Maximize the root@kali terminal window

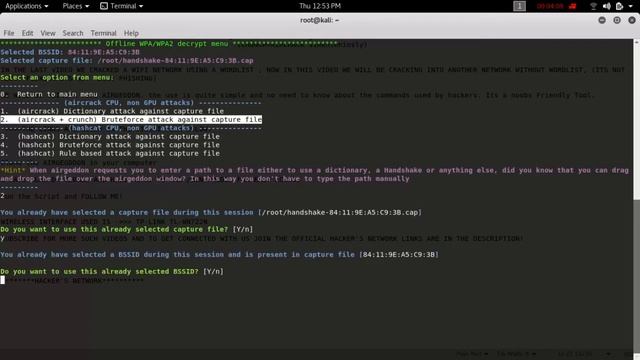point(617,20)
